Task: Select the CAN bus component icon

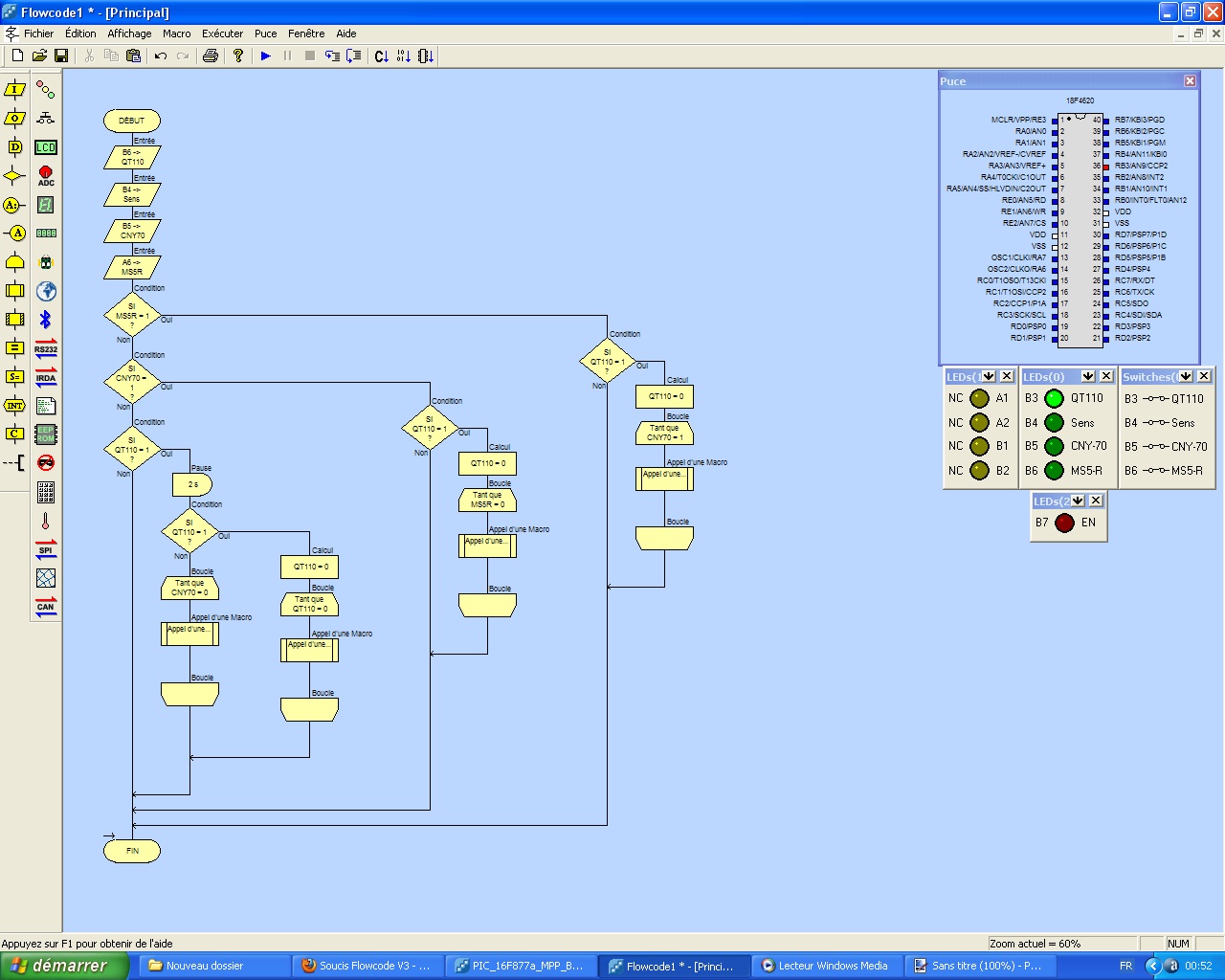Action: pos(46,607)
